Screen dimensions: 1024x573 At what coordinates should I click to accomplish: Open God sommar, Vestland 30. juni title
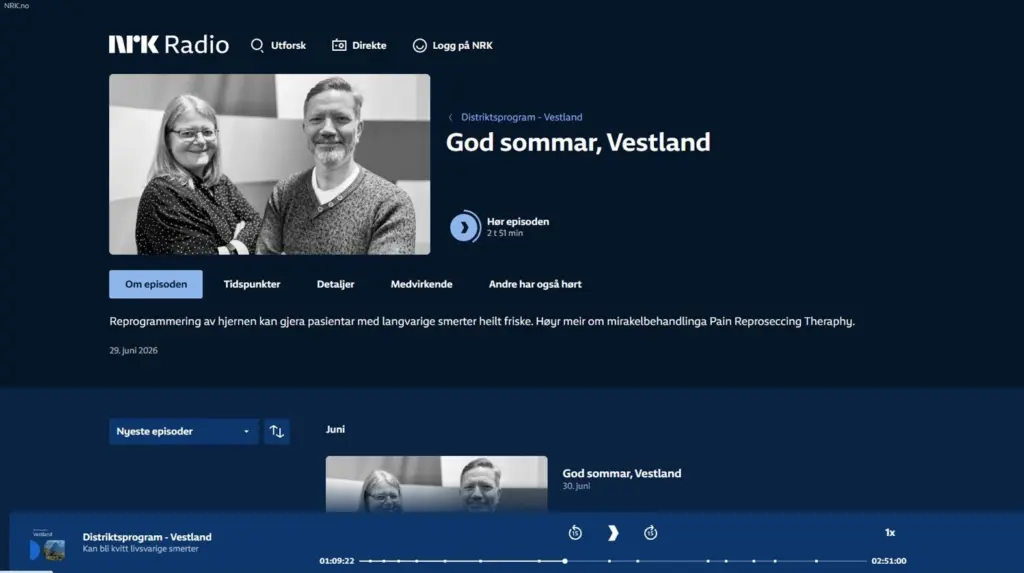622,473
